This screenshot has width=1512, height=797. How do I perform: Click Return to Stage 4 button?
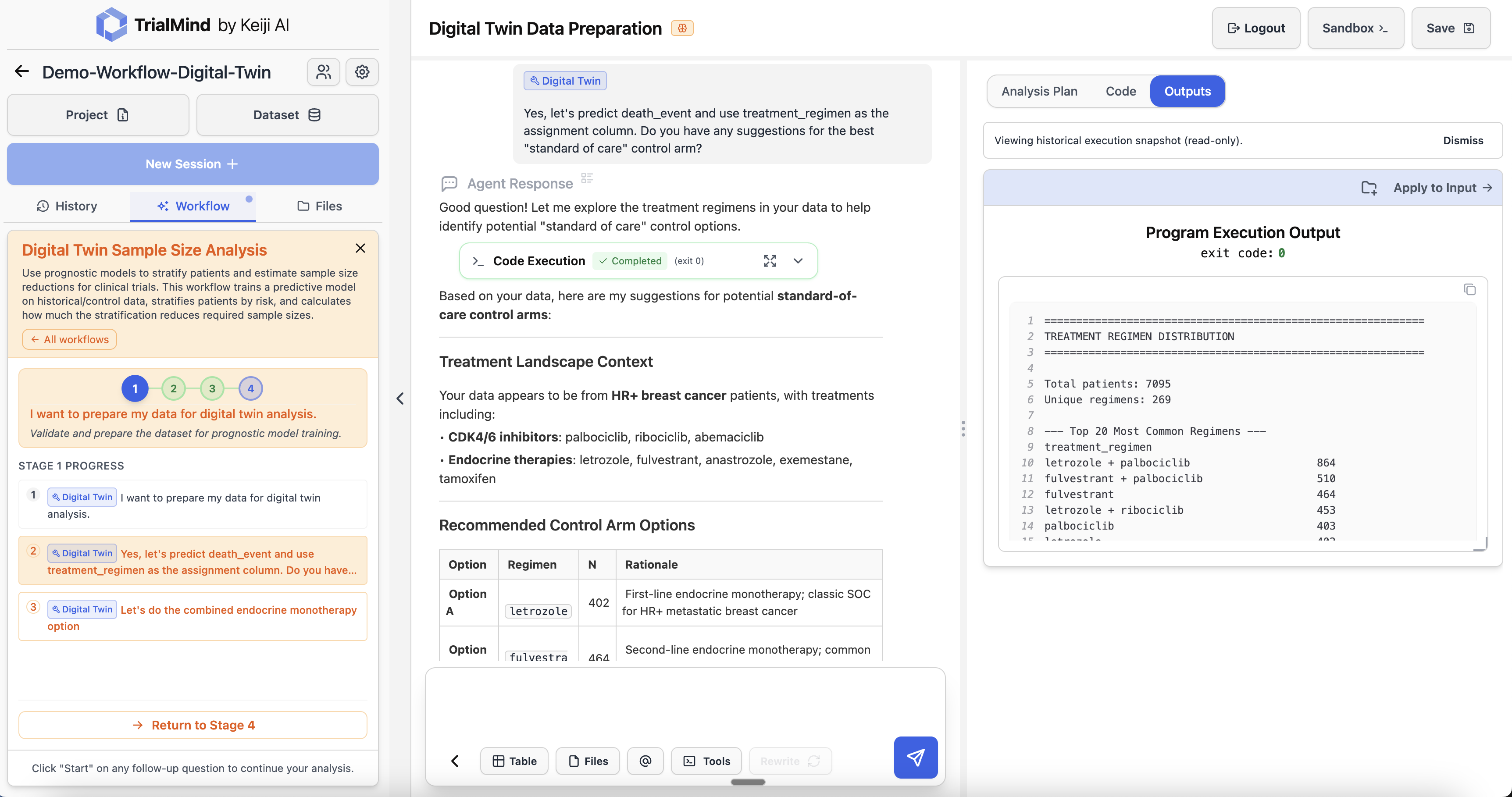click(193, 725)
